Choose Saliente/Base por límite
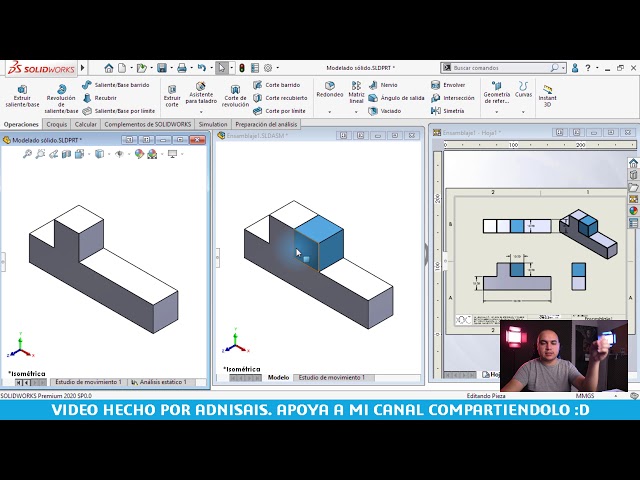 [119, 111]
